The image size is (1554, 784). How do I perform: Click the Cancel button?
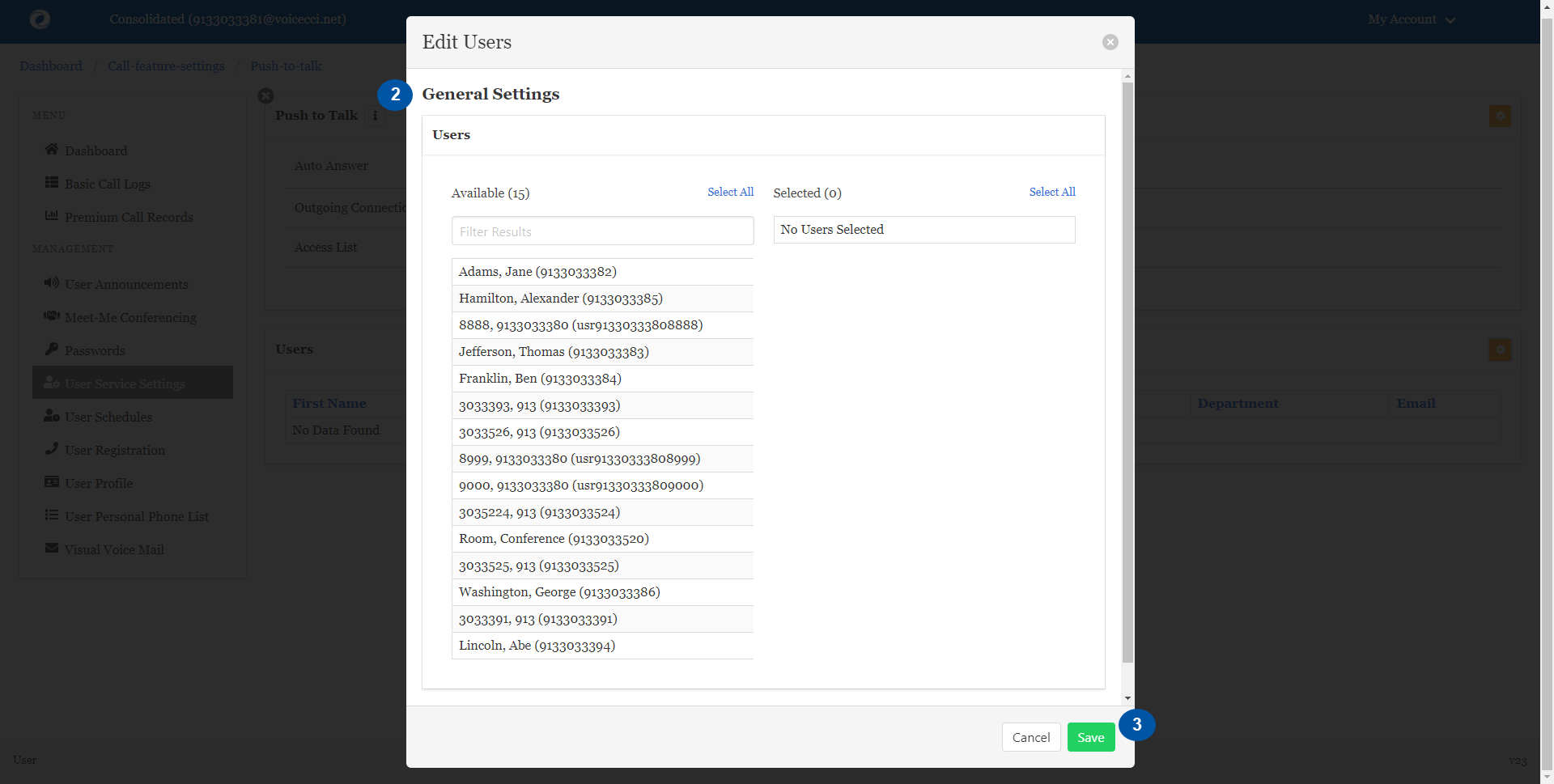1030,737
